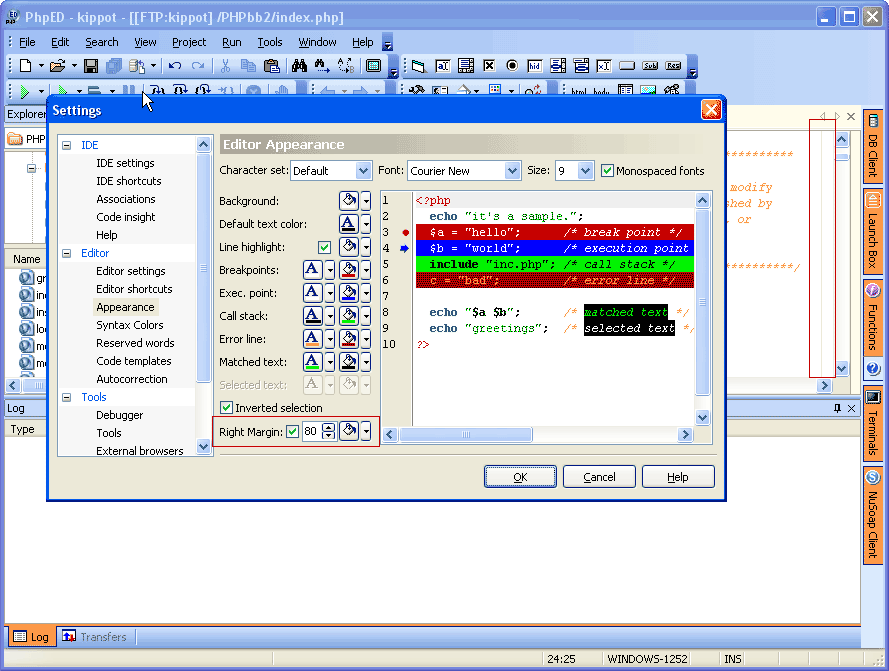
Task: Click the Open folder toolbar icon
Action: click(x=57, y=66)
